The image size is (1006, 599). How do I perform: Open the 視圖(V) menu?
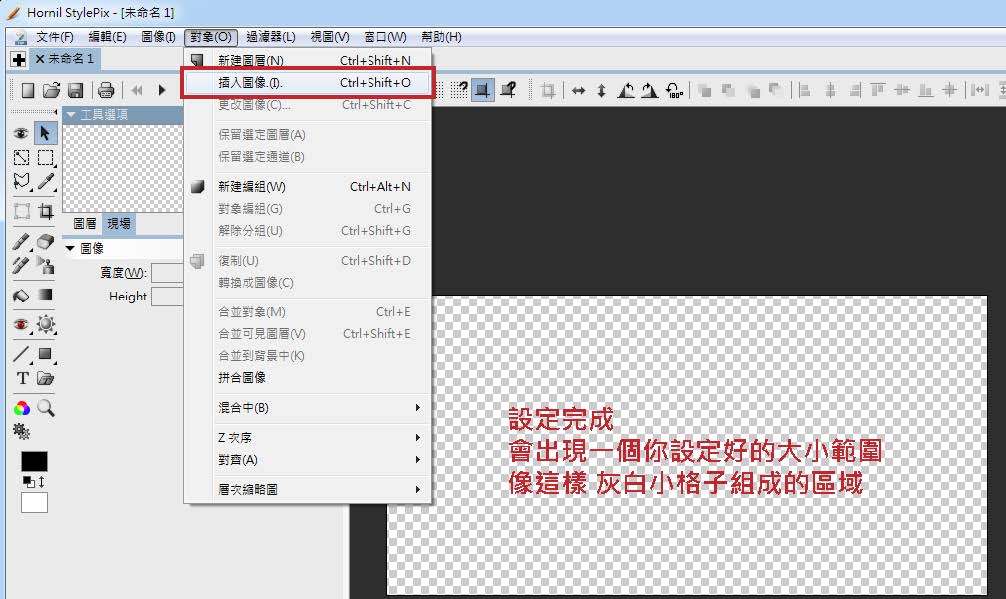click(x=330, y=37)
